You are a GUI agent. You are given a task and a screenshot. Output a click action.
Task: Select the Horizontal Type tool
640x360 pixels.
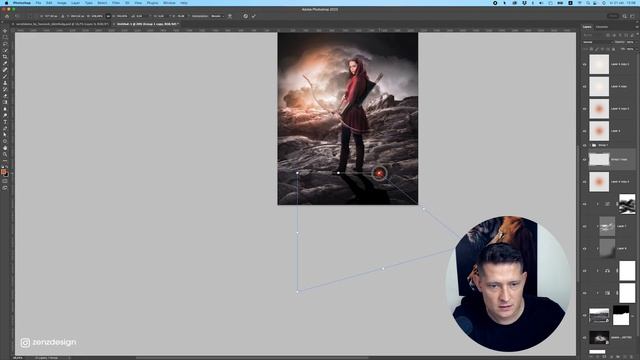(5, 122)
